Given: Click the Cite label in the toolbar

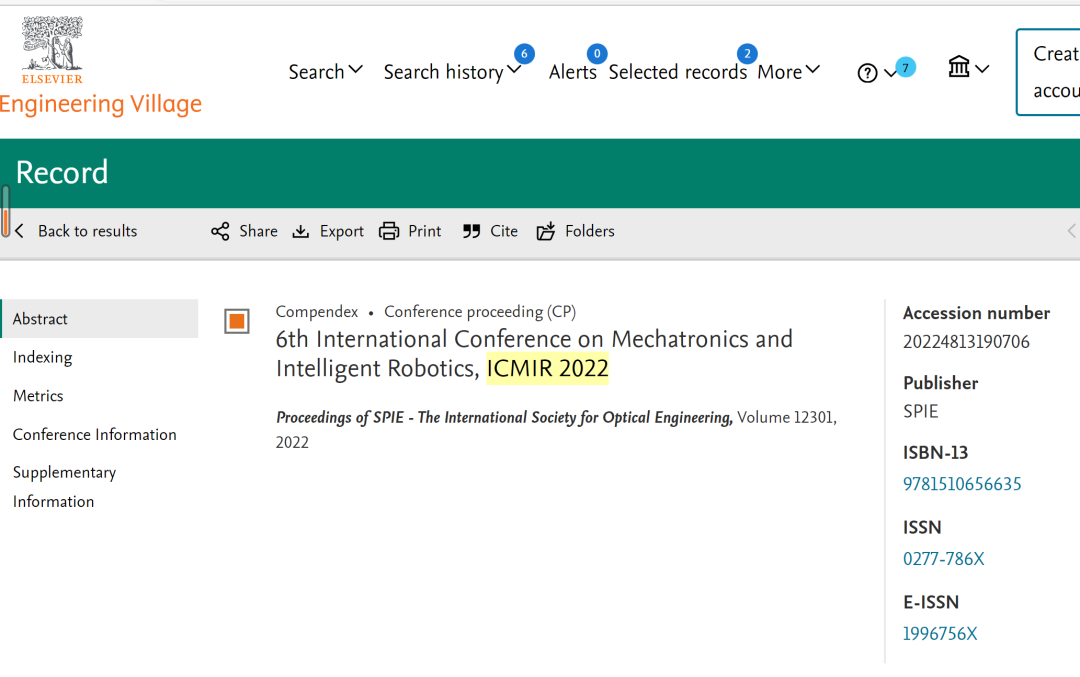Looking at the screenshot, I should tap(504, 231).
